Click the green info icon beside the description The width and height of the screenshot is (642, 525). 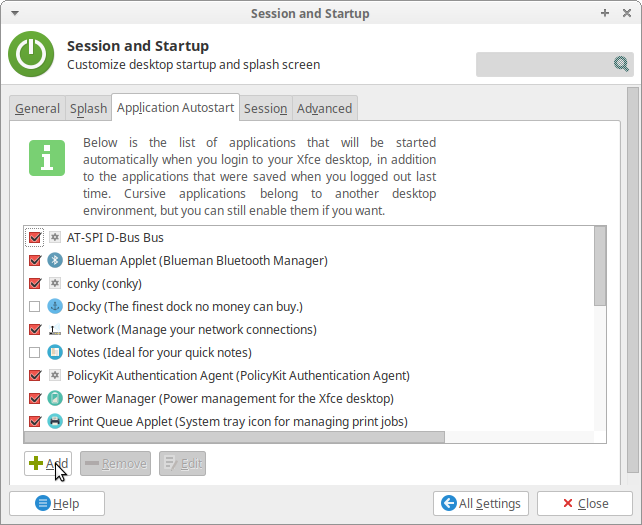point(47,158)
